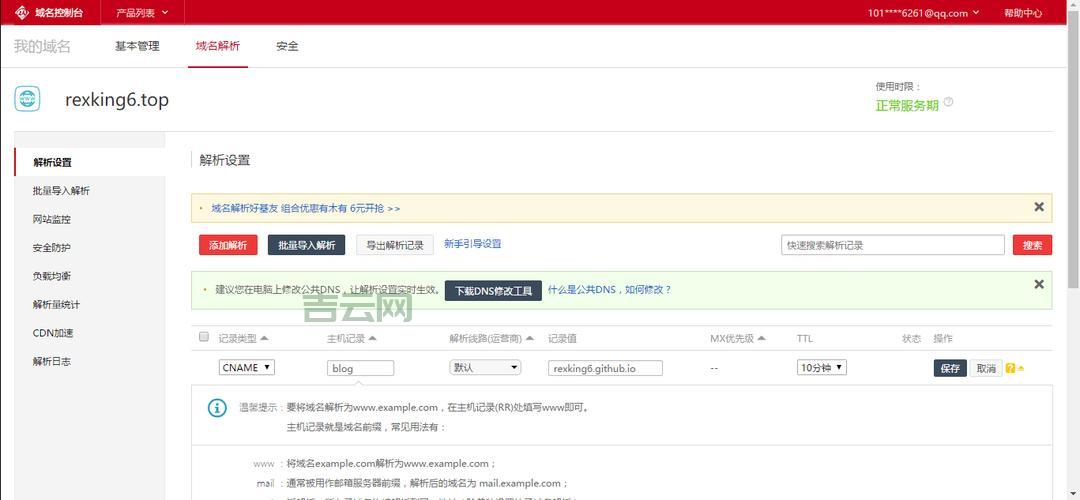Click the 主机记录 field containing blog

point(361,368)
